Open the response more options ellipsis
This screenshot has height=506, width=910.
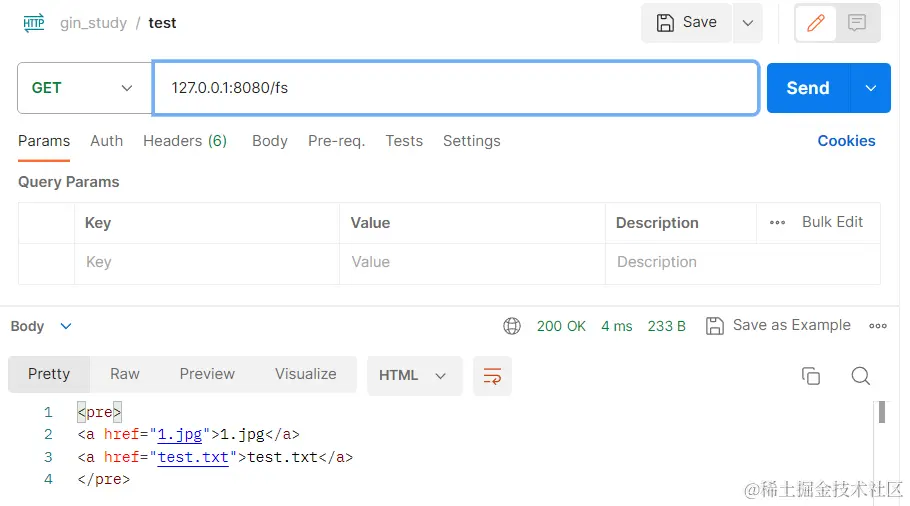[878, 326]
